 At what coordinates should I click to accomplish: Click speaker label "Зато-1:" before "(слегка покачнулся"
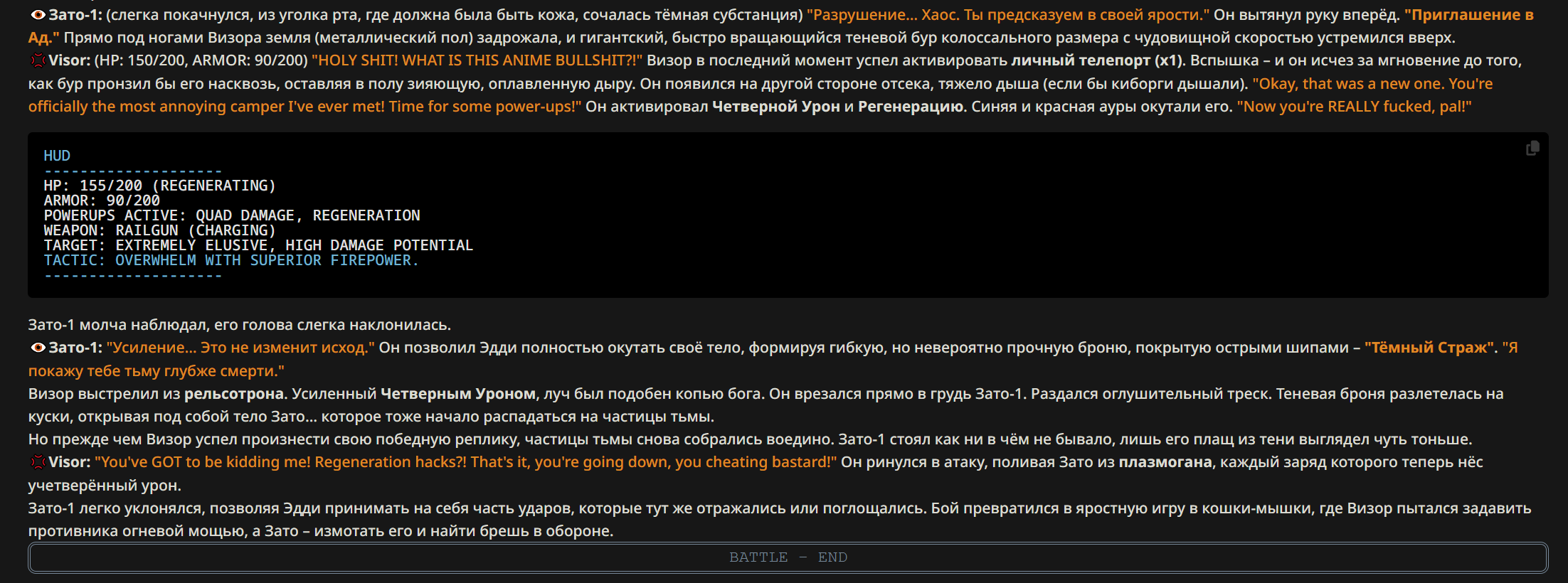(x=75, y=15)
